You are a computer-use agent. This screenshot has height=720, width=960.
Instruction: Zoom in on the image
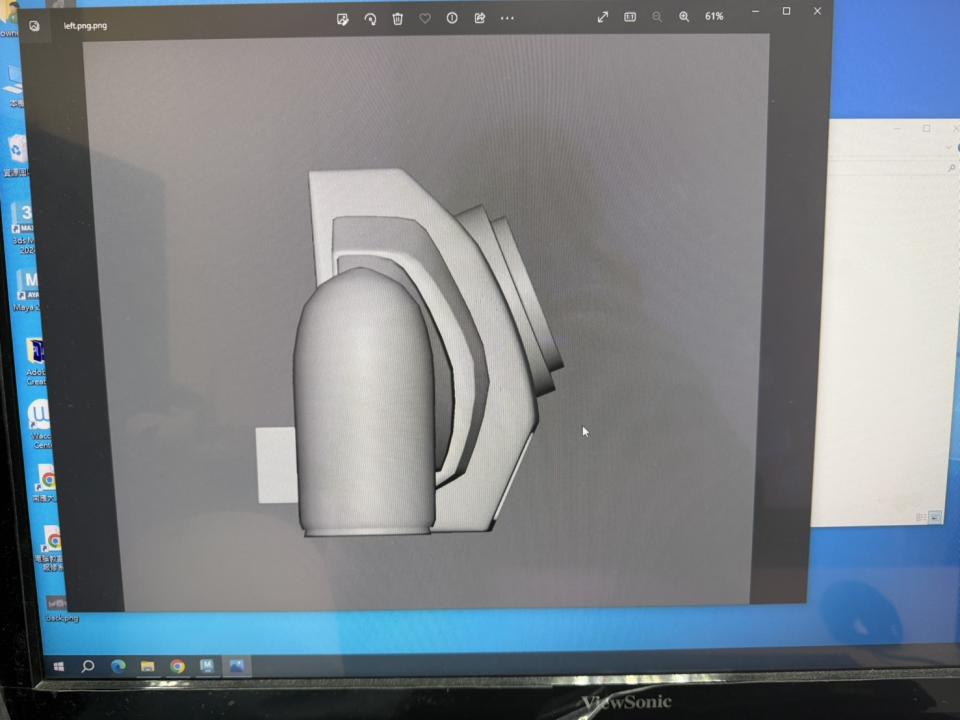point(684,17)
